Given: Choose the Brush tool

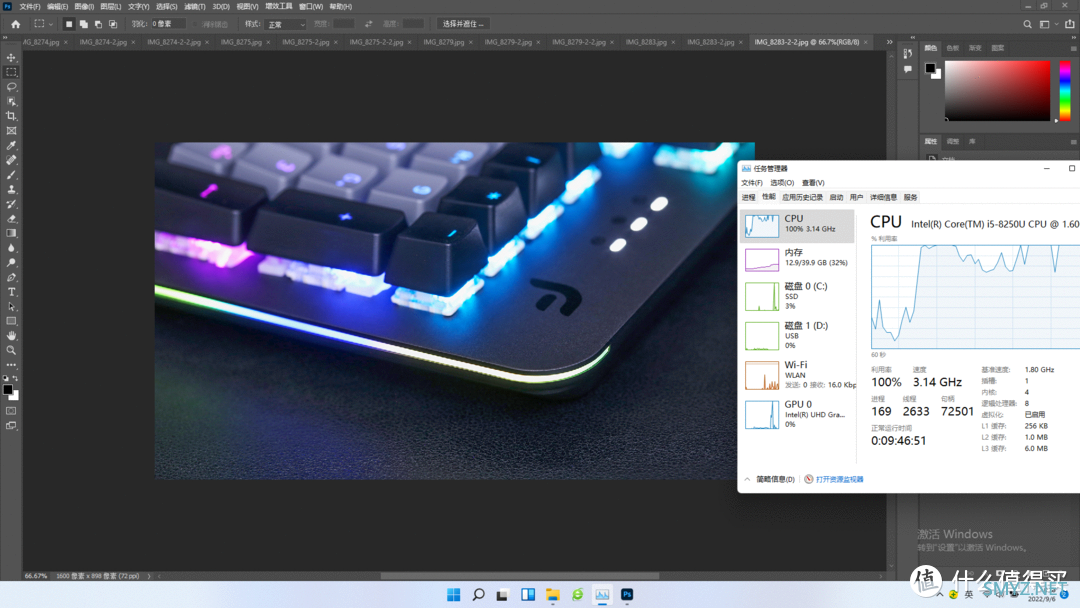Looking at the screenshot, I should coord(11,175).
